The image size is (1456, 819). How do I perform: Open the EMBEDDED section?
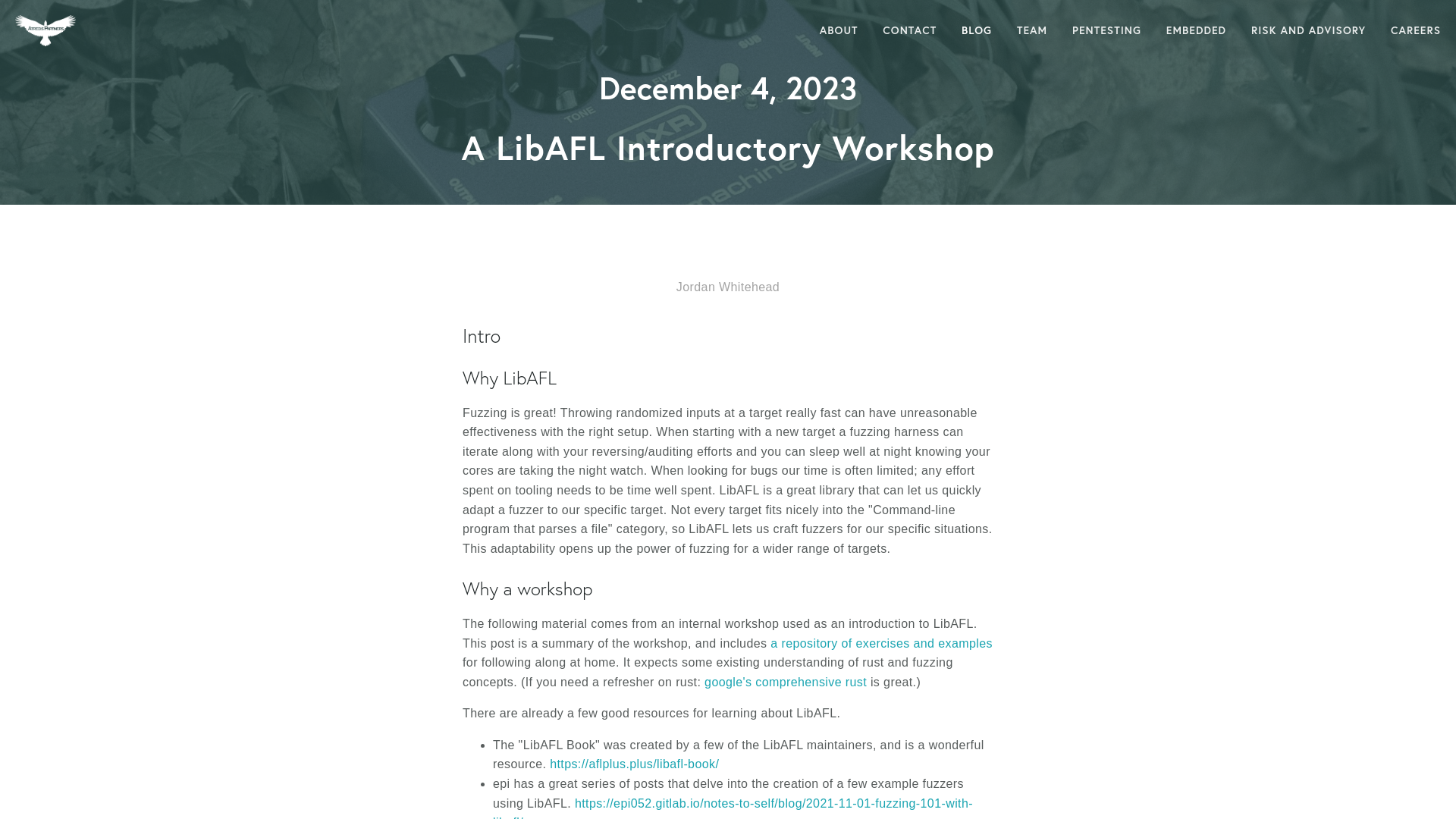coord(1196,30)
